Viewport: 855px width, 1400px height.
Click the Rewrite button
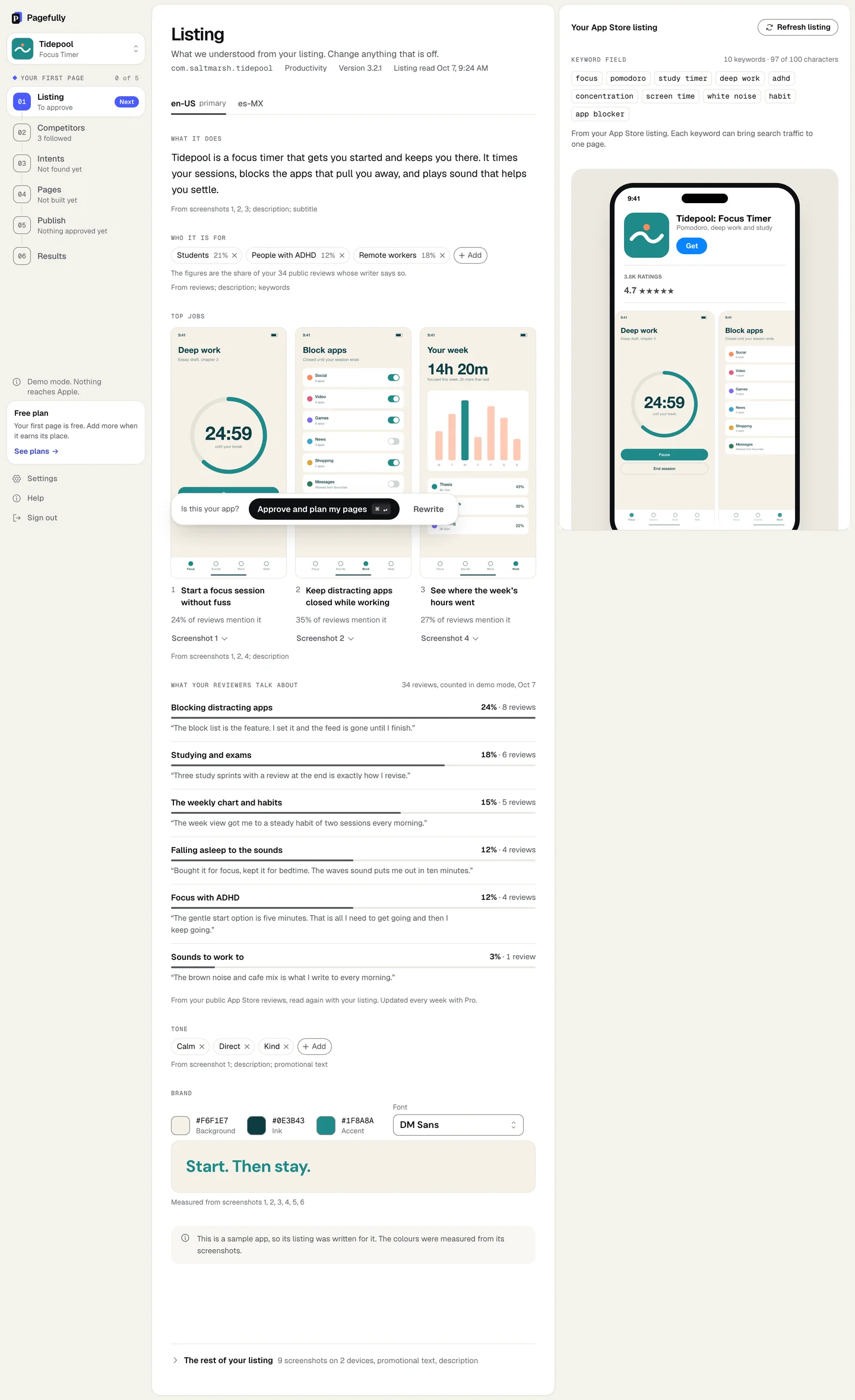(x=428, y=509)
